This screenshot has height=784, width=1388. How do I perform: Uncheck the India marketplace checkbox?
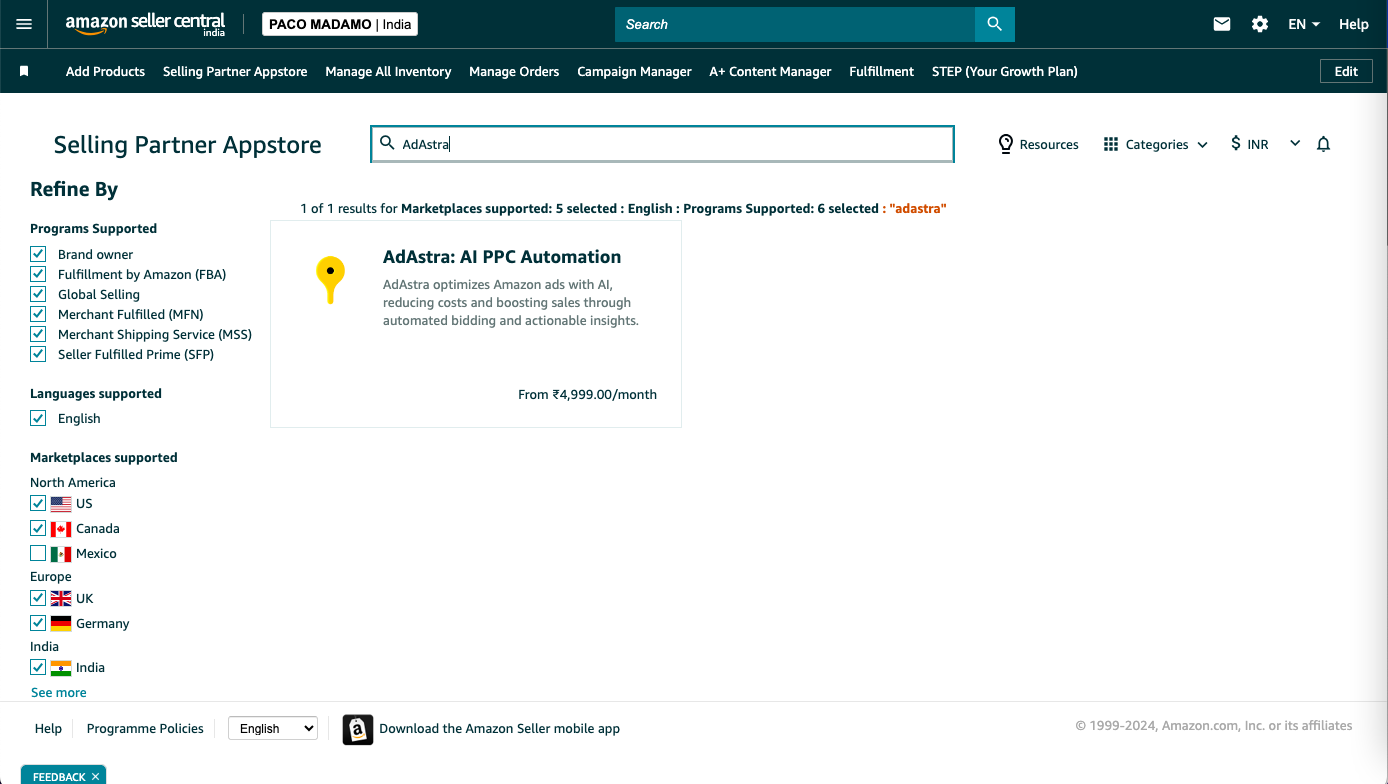click(x=38, y=667)
